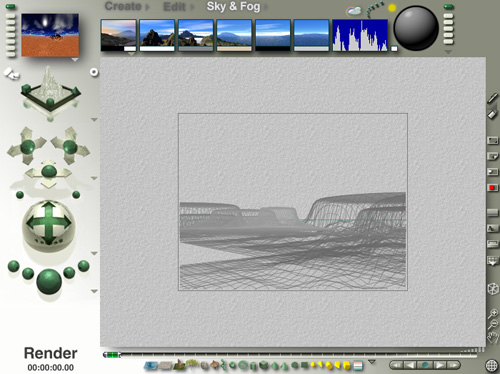This screenshot has height=374, width=500.
Task: Click the cloud histogram frequency thumbnail
Action: pos(360,35)
